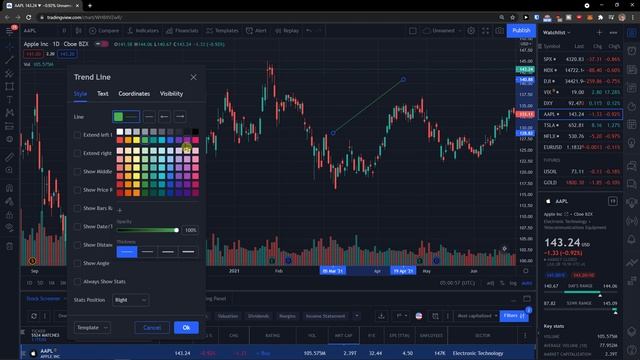640x360 pixels.
Task: Open right line end arrow selector
Action: click(180, 117)
